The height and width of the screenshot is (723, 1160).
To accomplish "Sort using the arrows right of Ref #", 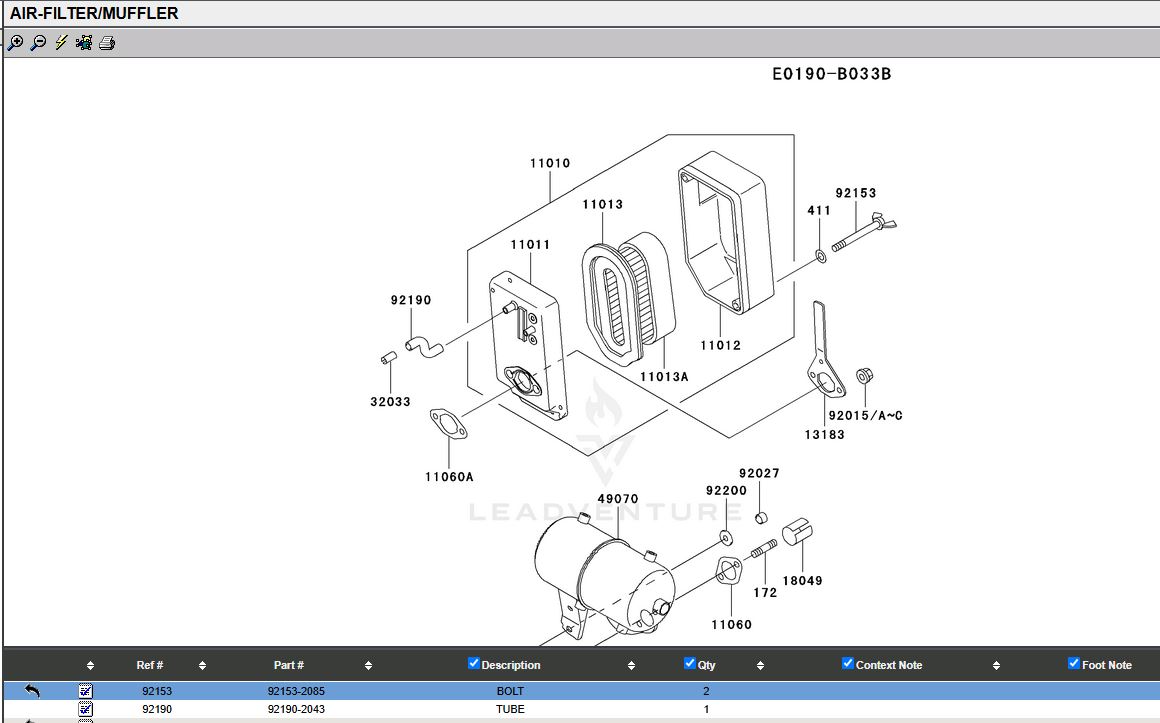I will tap(202, 666).
